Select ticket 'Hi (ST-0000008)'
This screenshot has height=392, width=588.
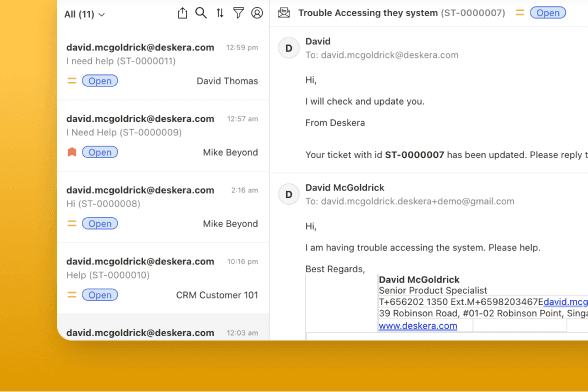[163, 207]
